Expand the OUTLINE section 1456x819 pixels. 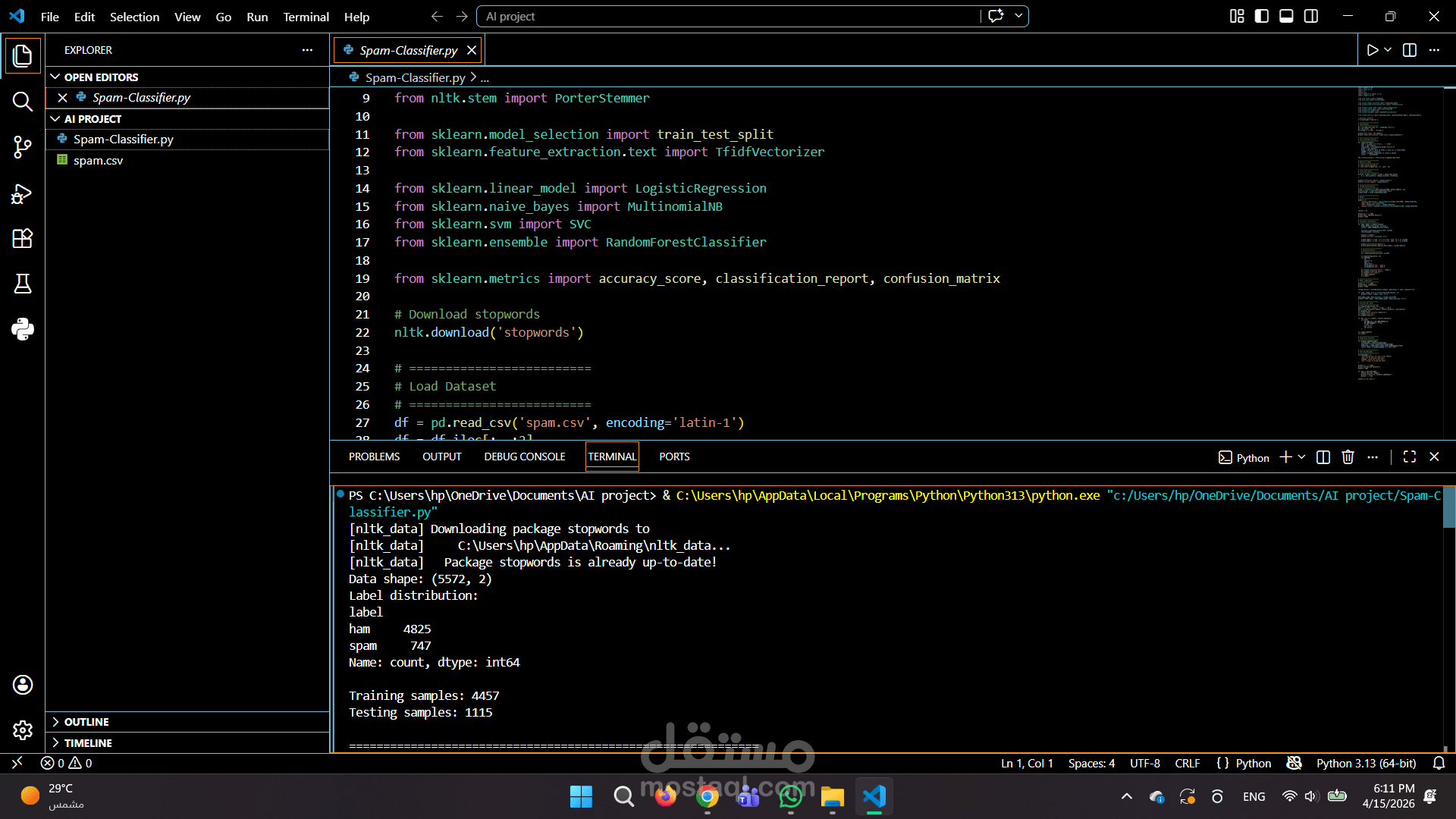86,722
